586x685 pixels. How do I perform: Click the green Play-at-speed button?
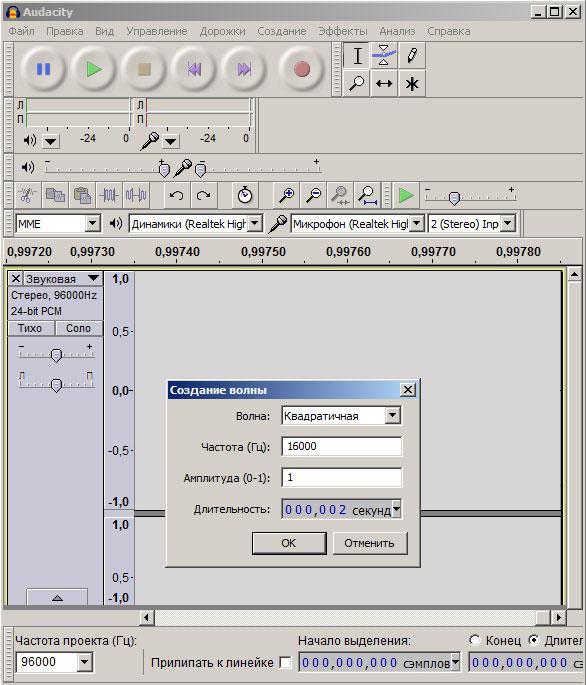pos(406,195)
